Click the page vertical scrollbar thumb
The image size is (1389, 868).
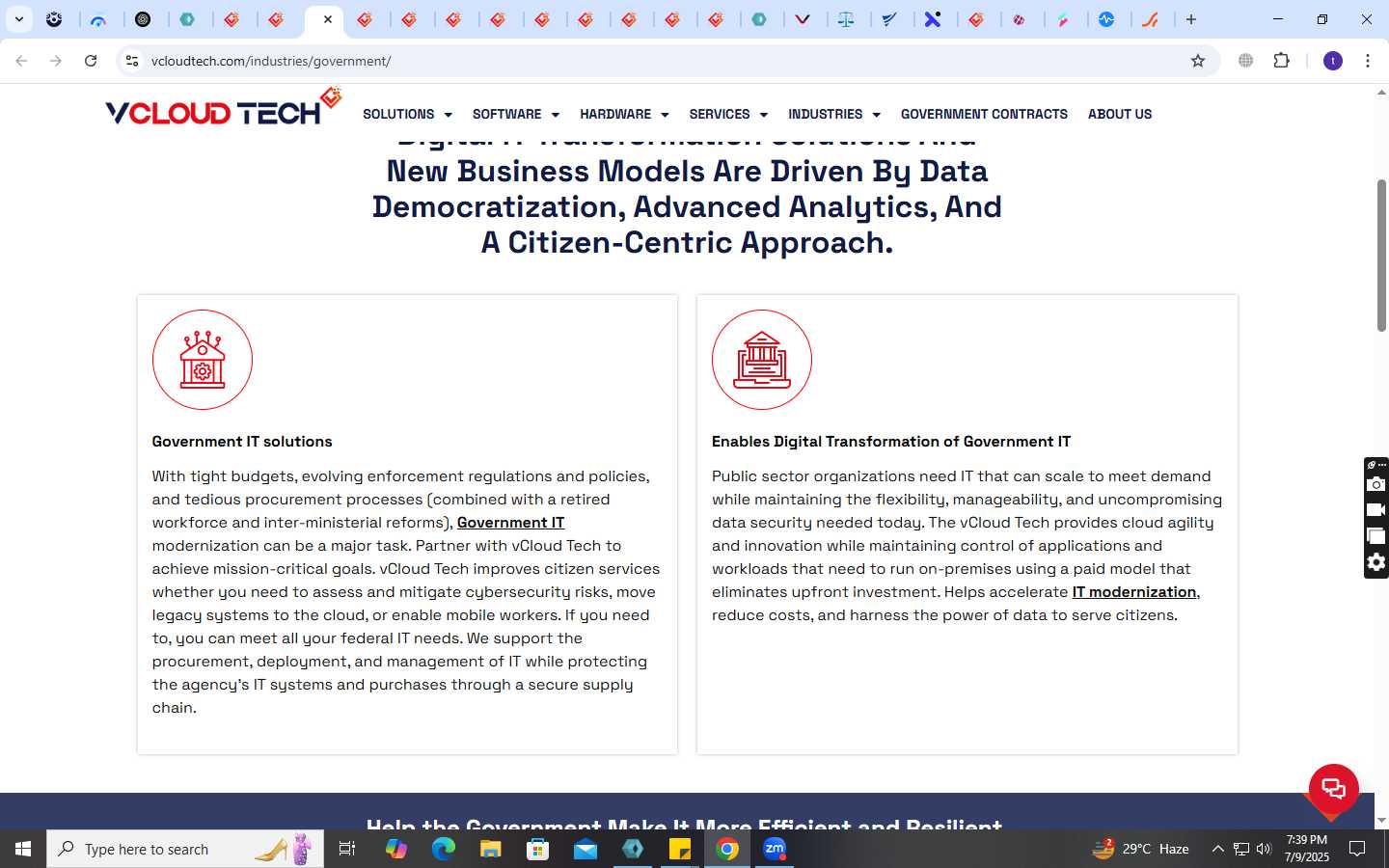point(1381,256)
